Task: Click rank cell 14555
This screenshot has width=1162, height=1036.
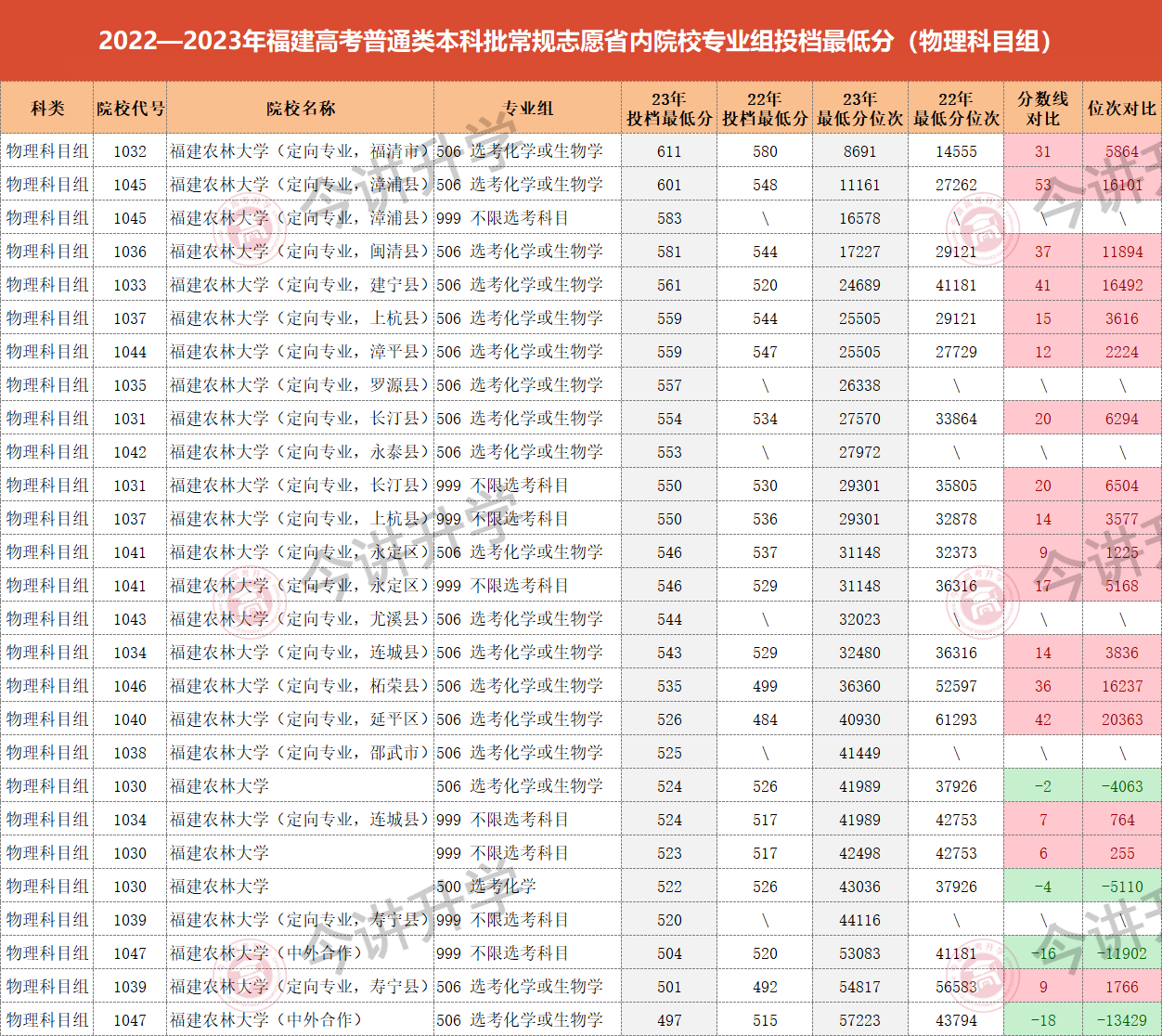Action: coord(956,151)
